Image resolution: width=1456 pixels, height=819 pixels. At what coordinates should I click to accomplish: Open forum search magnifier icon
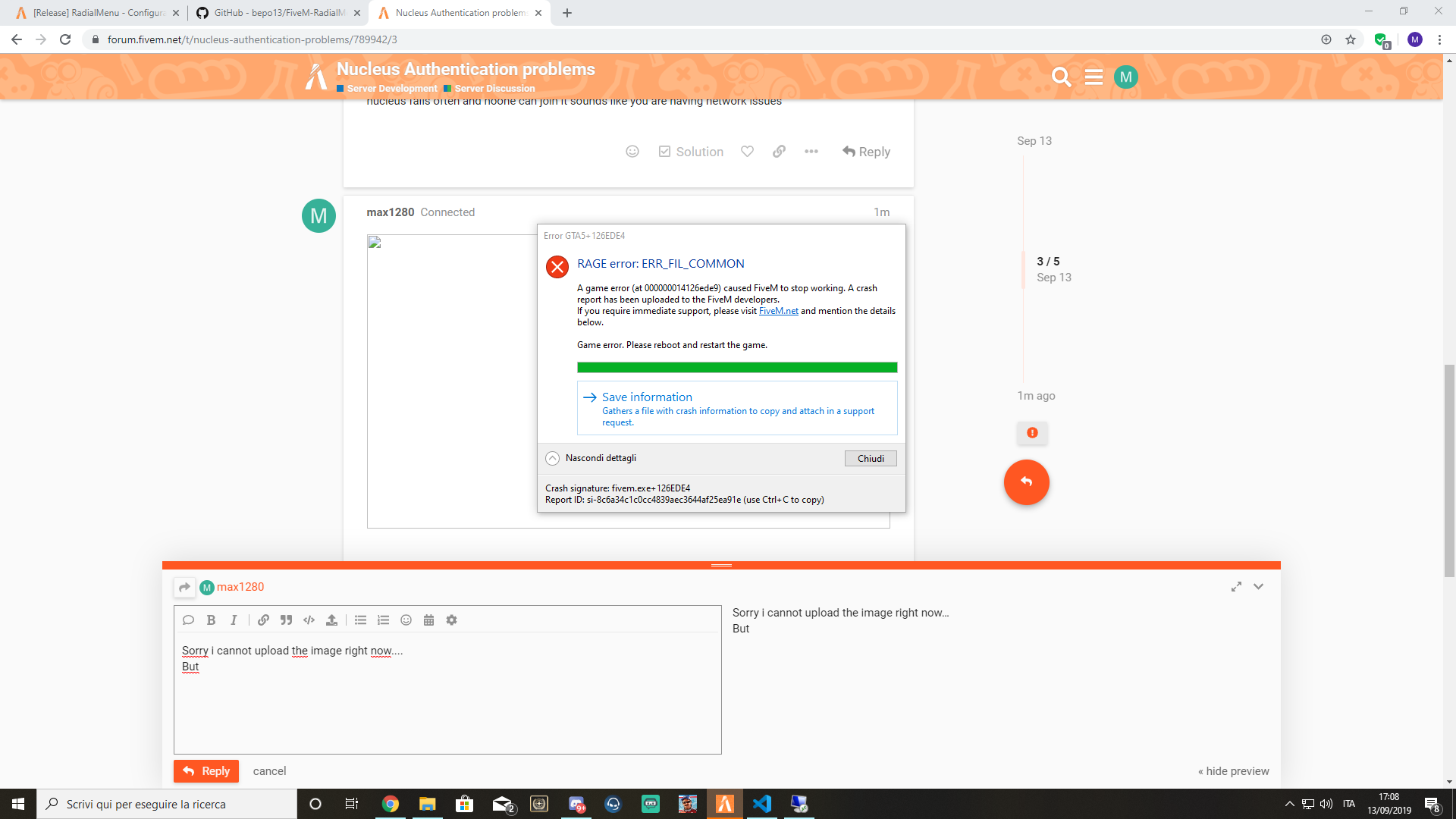click(x=1061, y=77)
